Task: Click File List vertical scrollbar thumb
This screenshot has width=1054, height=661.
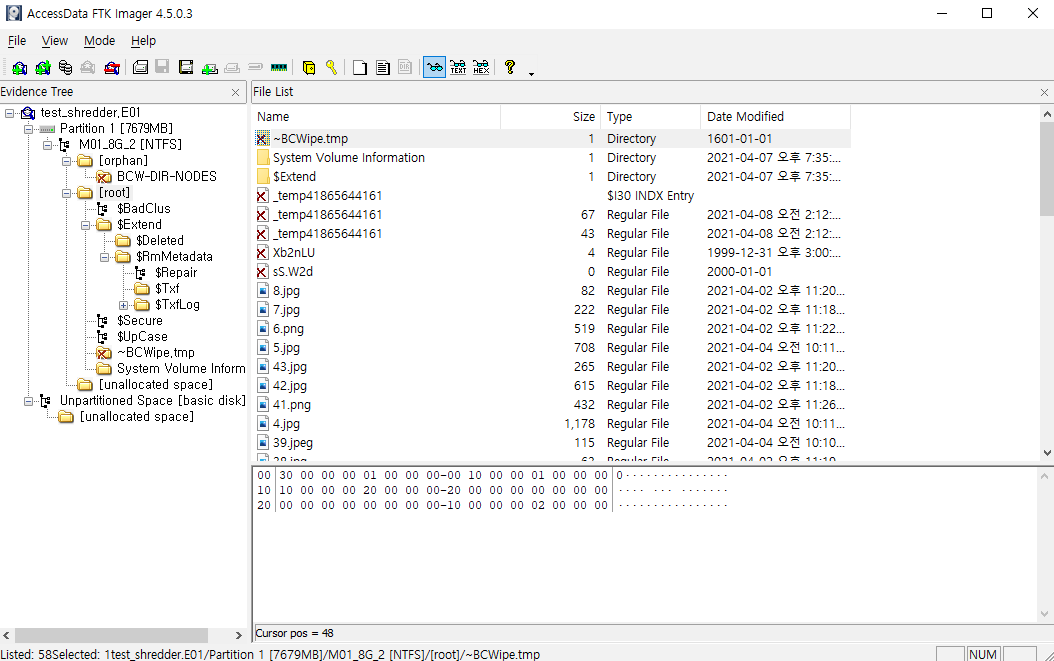Action: click(1047, 169)
